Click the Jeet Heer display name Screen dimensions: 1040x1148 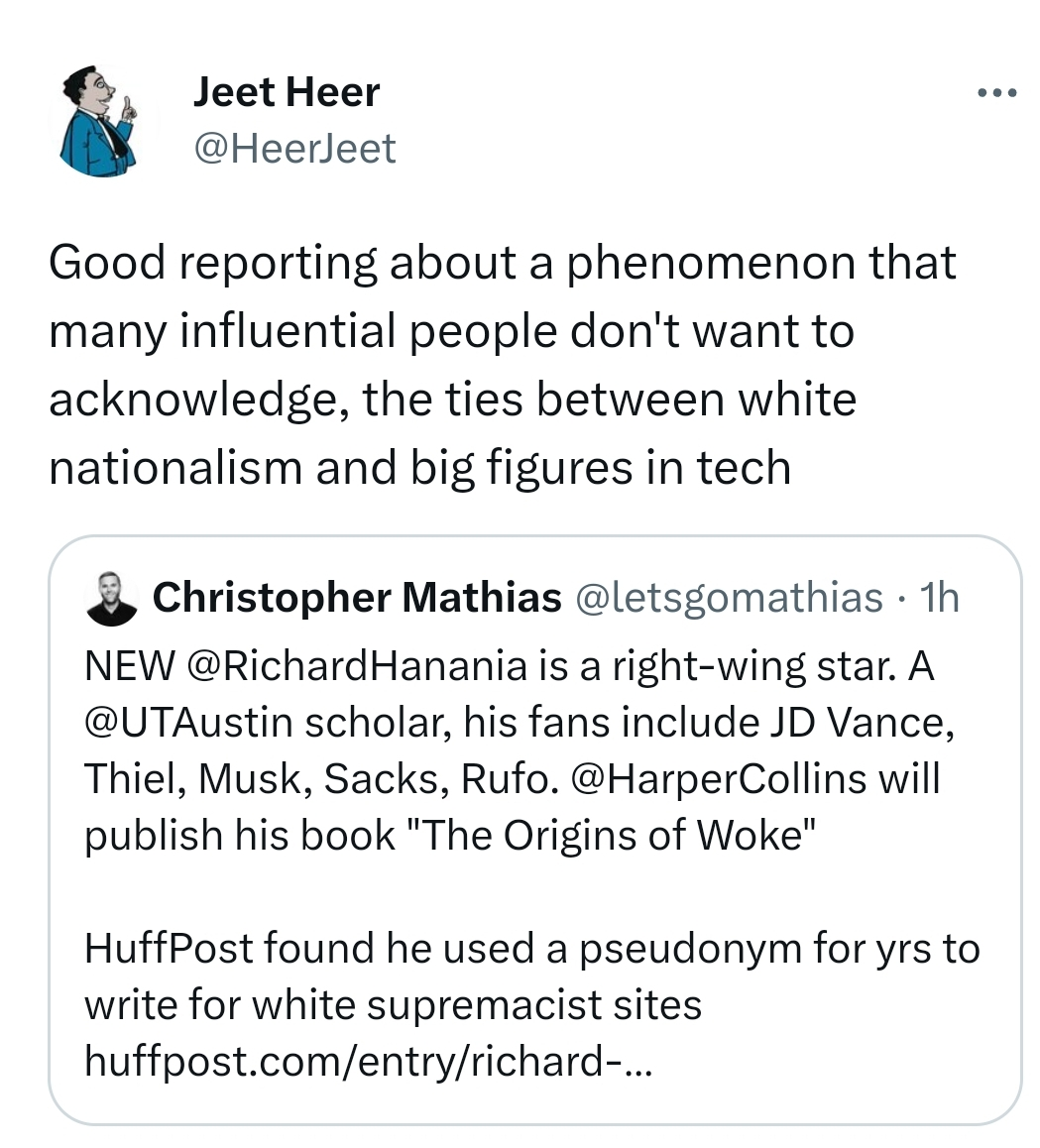[286, 92]
